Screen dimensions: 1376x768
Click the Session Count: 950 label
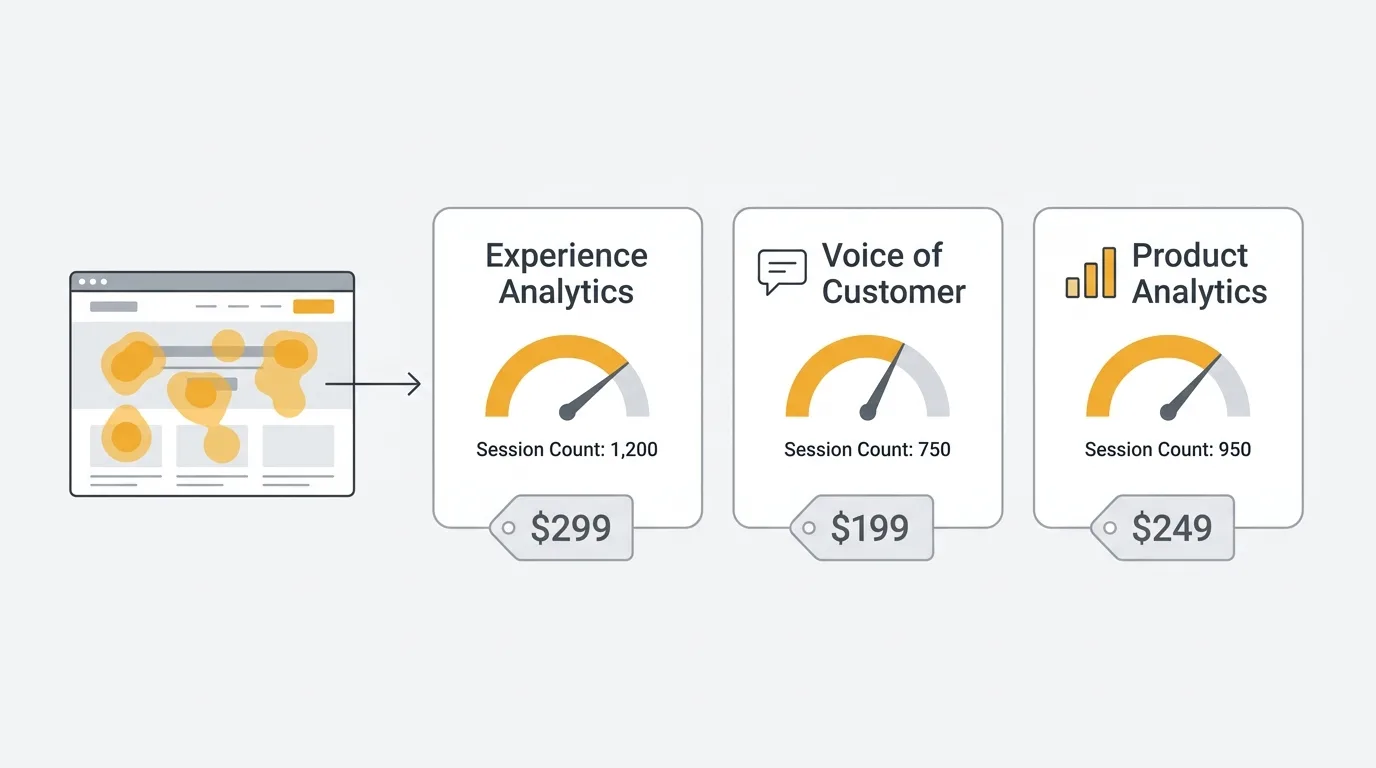pyautogui.click(x=1167, y=450)
